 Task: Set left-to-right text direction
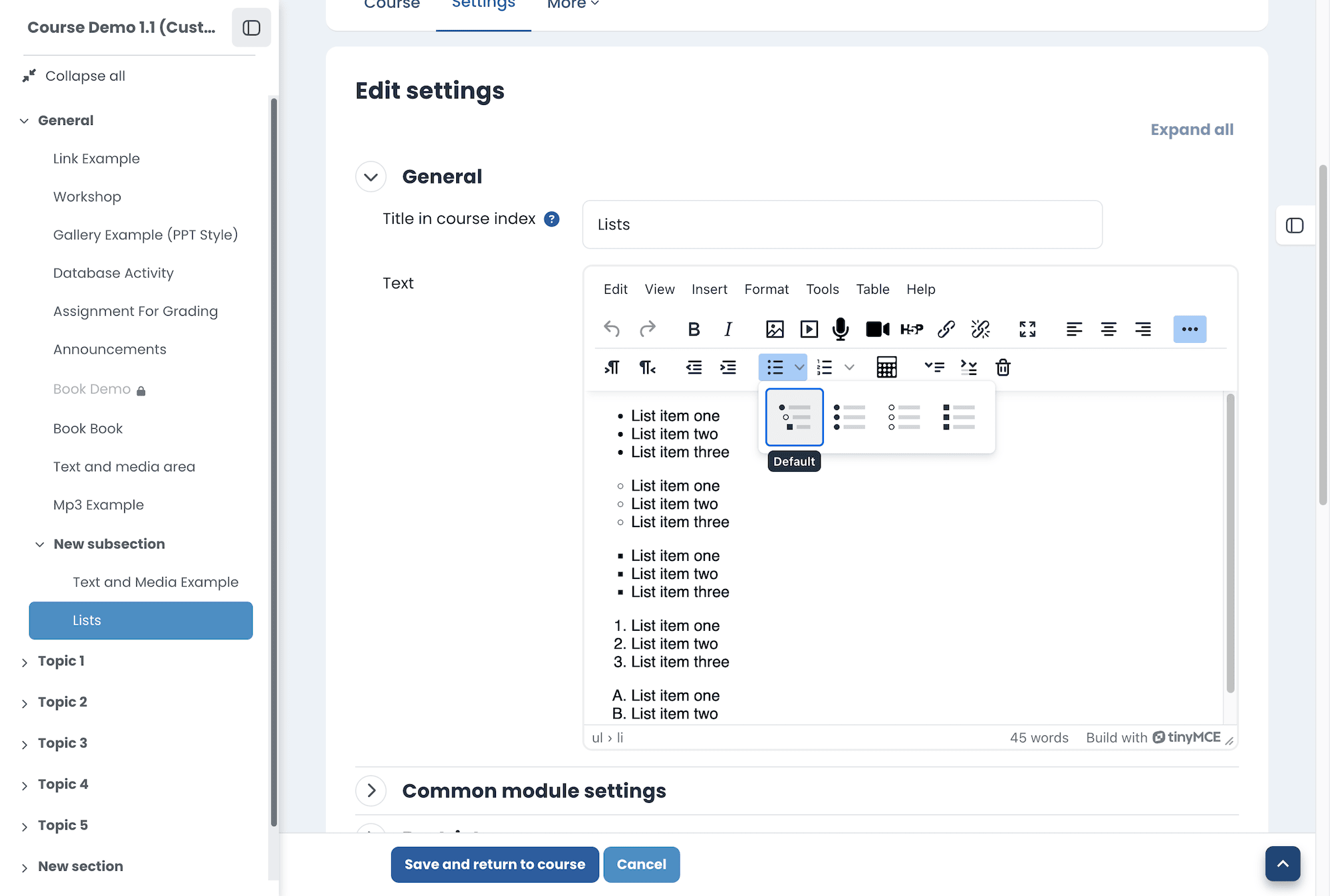(x=612, y=367)
